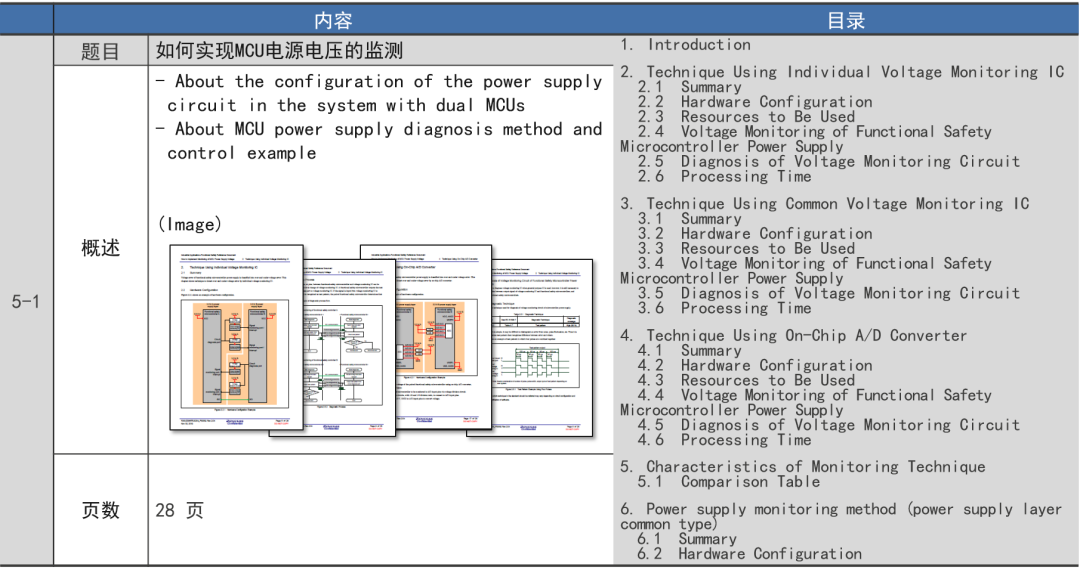Viewport: 1080px width, 573px height.
Task: Open section 4 Technique Using On-Chip A/D Converter
Action: (793, 336)
